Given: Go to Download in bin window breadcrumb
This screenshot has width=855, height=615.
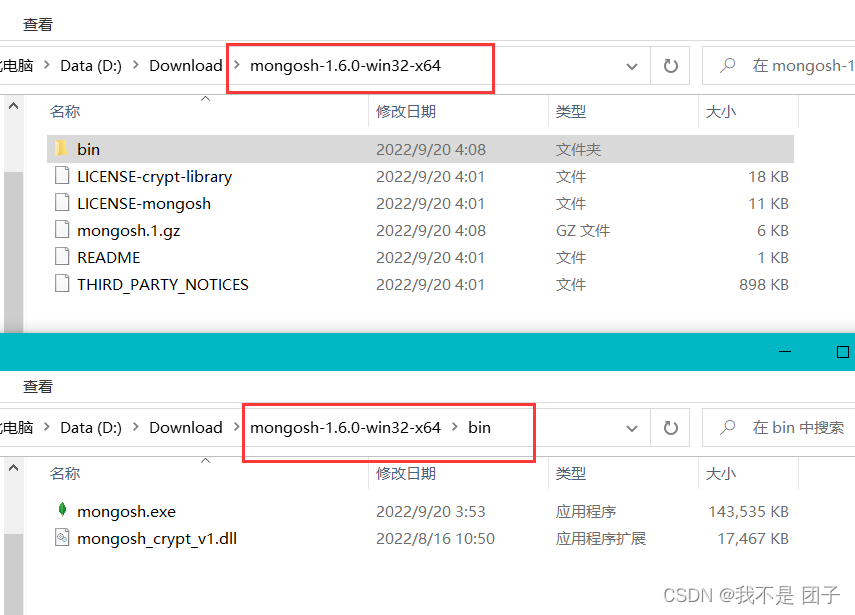Looking at the screenshot, I should 186,427.
